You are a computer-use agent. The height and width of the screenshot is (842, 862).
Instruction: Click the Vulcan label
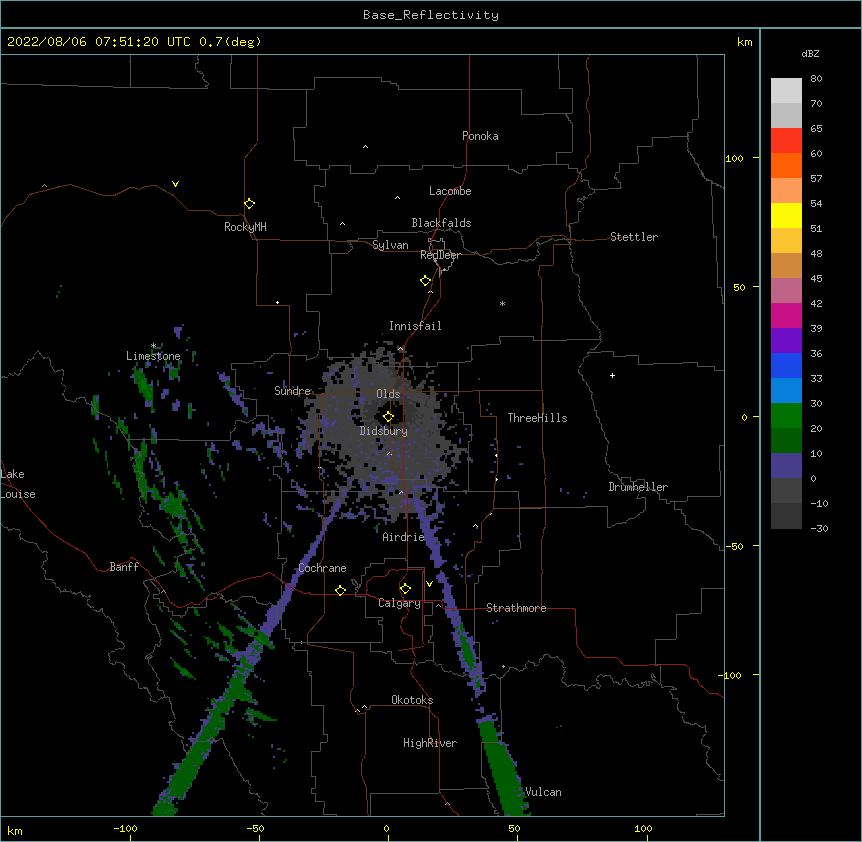(543, 792)
